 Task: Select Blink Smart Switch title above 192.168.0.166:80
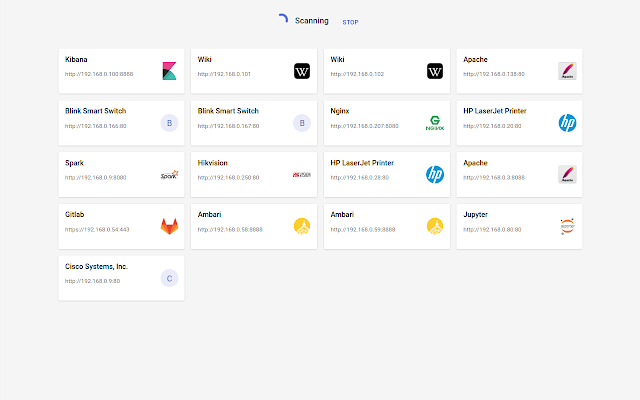(x=96, y=111)
